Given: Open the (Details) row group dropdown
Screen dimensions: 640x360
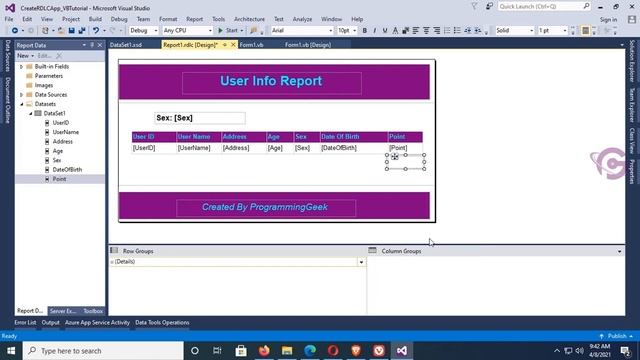Looking at the screenshot, I should point(361,262).
